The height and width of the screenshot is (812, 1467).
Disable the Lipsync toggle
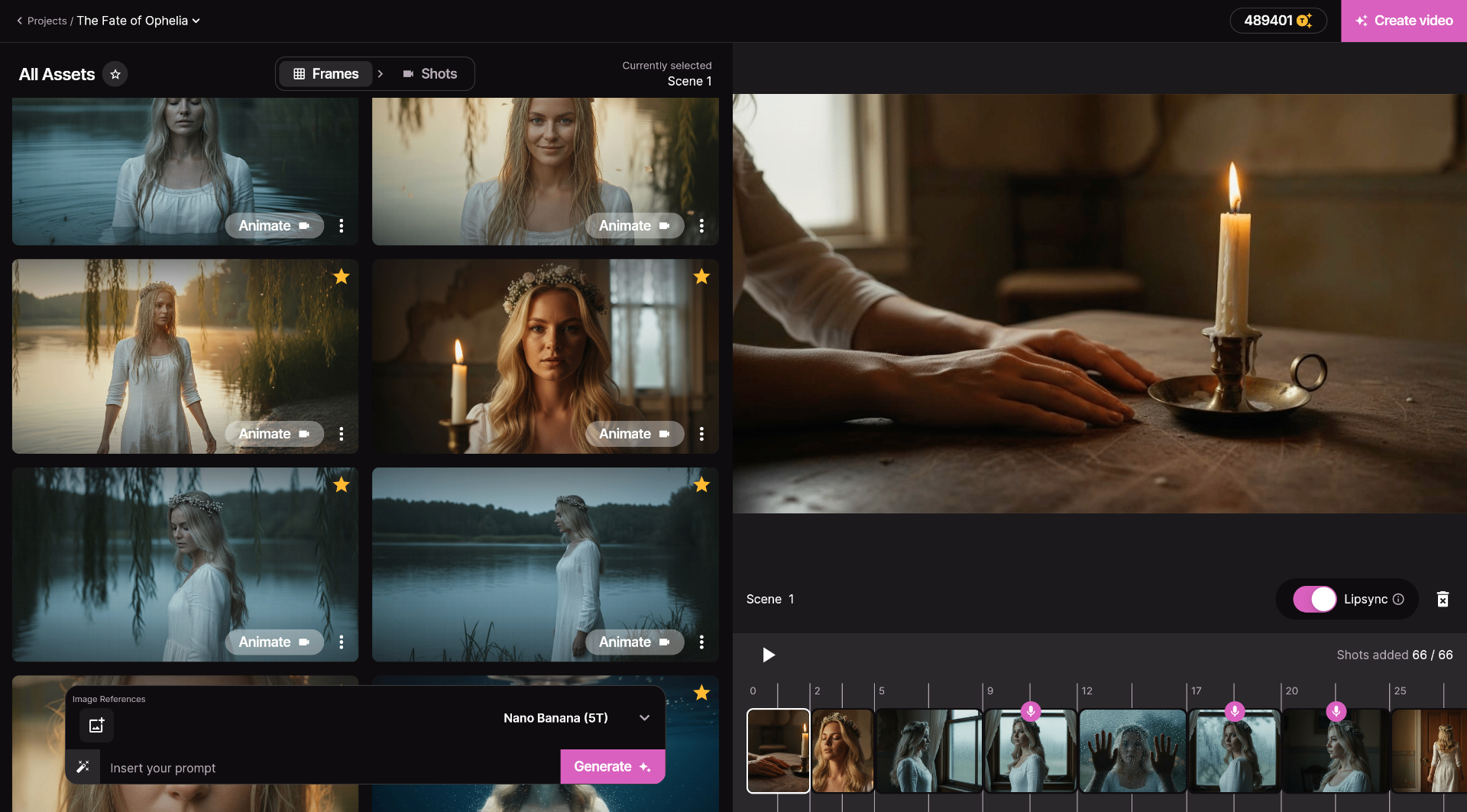pyautogui.click(x=1316, y=600)
